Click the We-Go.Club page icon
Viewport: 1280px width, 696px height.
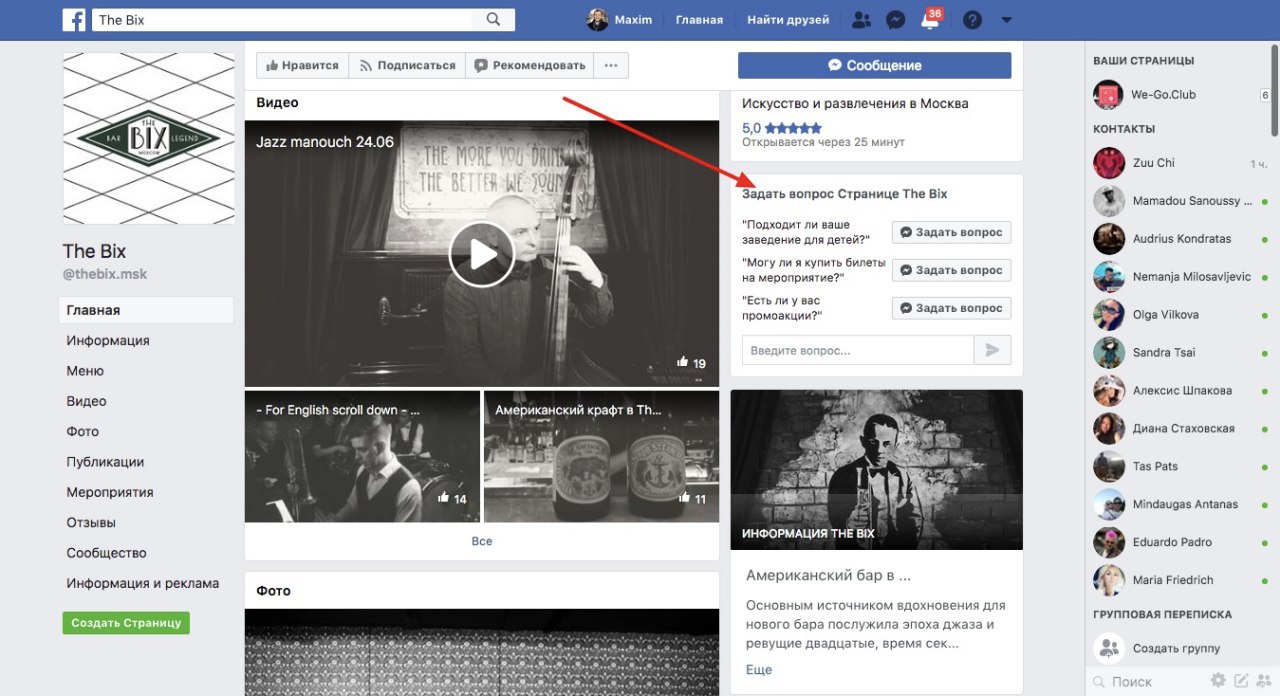(1108, 95)
